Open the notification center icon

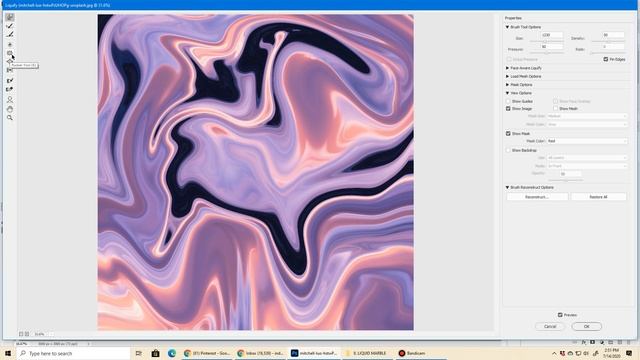[x=629, y=353]
